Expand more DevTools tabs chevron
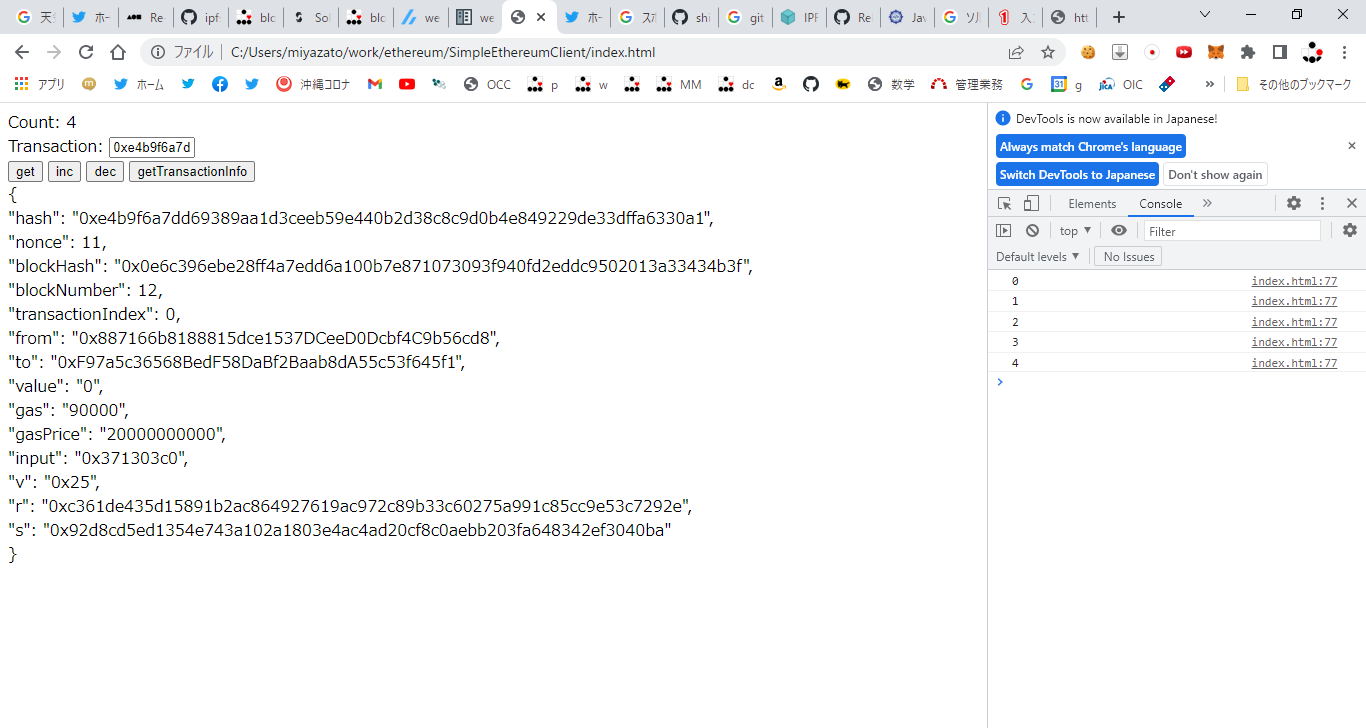 tap(1207, 203)
